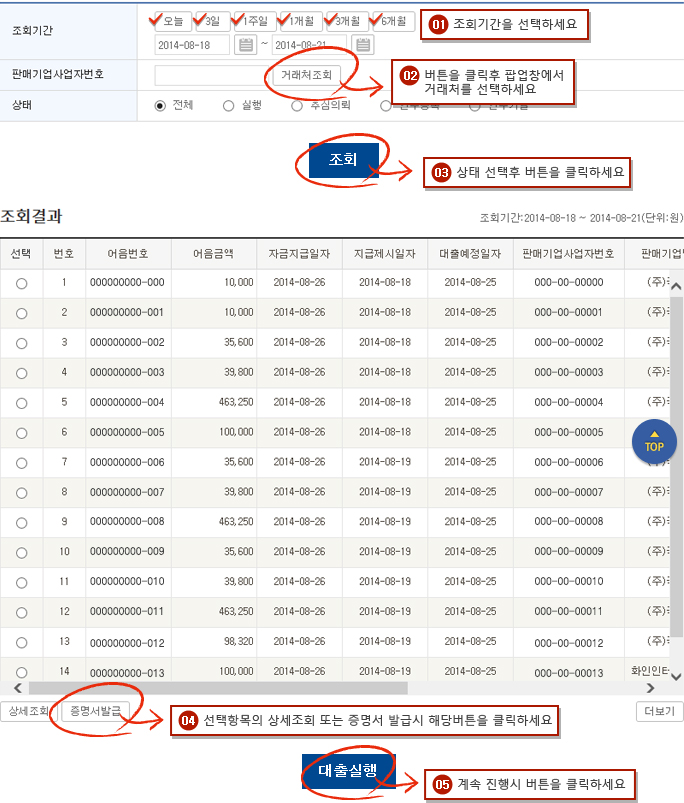684x803 pixels.
Task: Jump to top with TOP button
Action: (x=654, y=441)
